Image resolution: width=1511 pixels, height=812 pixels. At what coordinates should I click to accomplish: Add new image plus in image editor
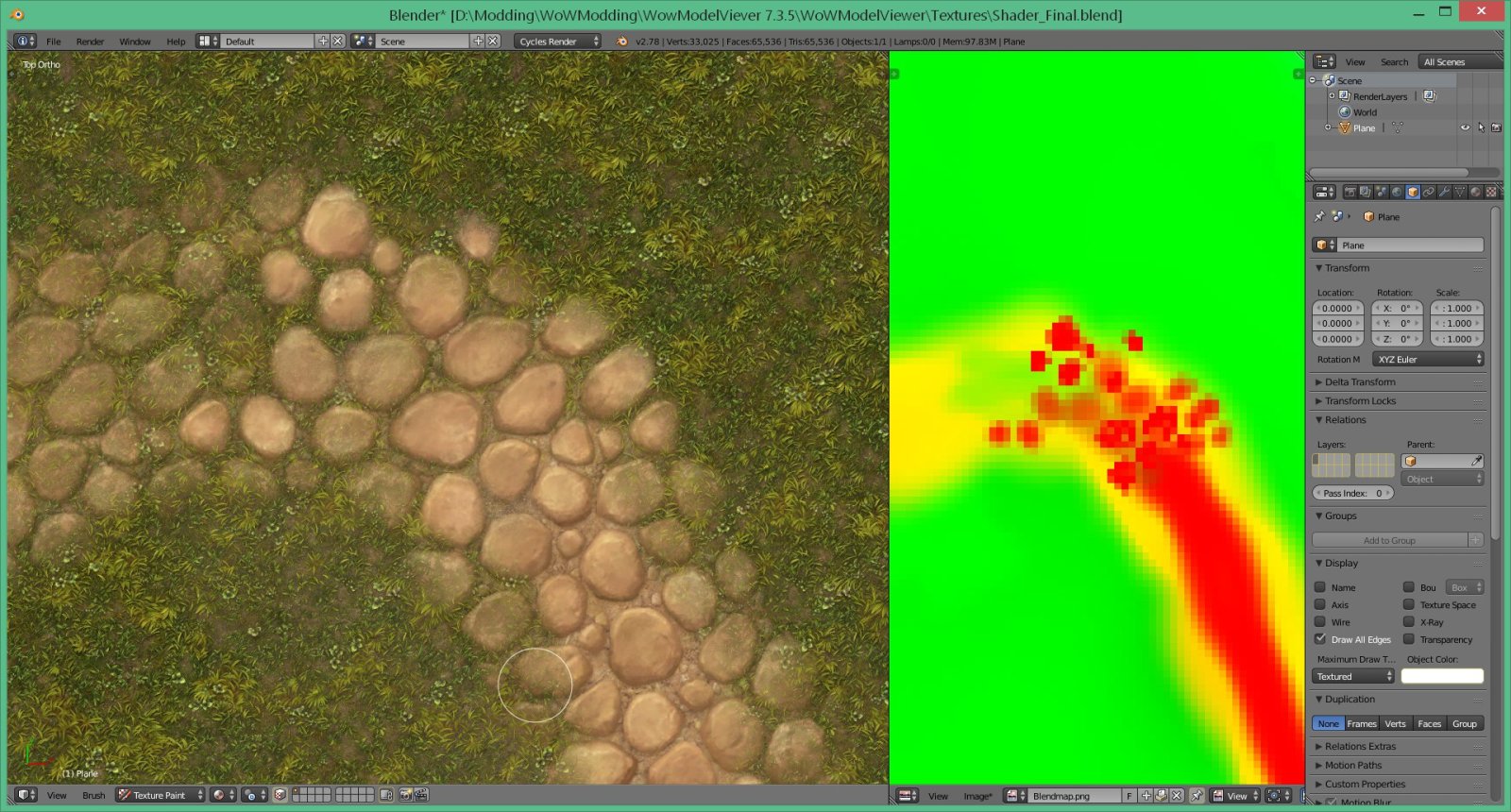1146,796
